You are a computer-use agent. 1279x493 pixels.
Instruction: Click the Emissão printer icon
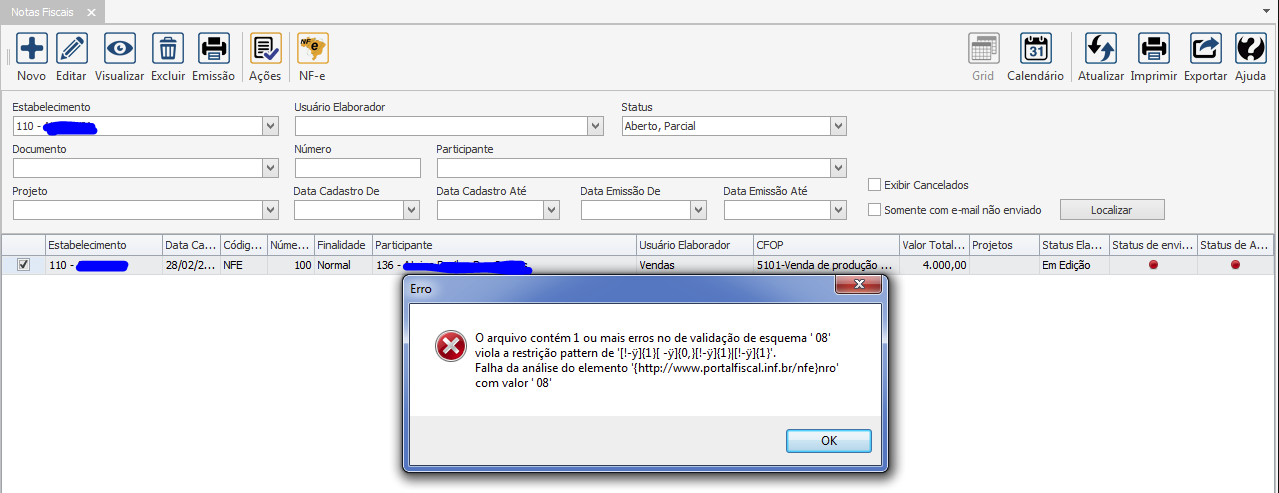pos(213,48)
